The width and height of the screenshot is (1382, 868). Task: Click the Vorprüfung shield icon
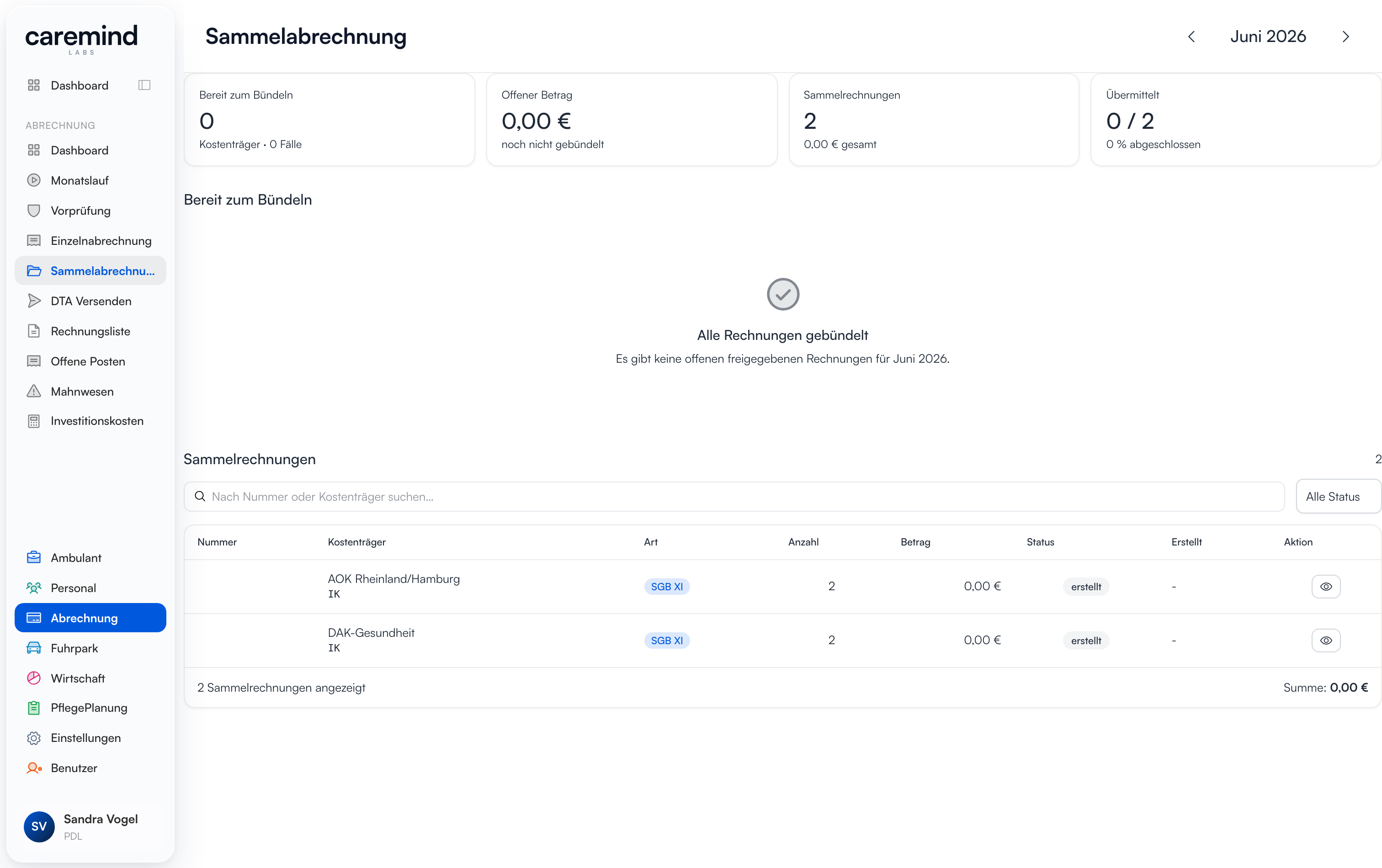pos(34,211)
